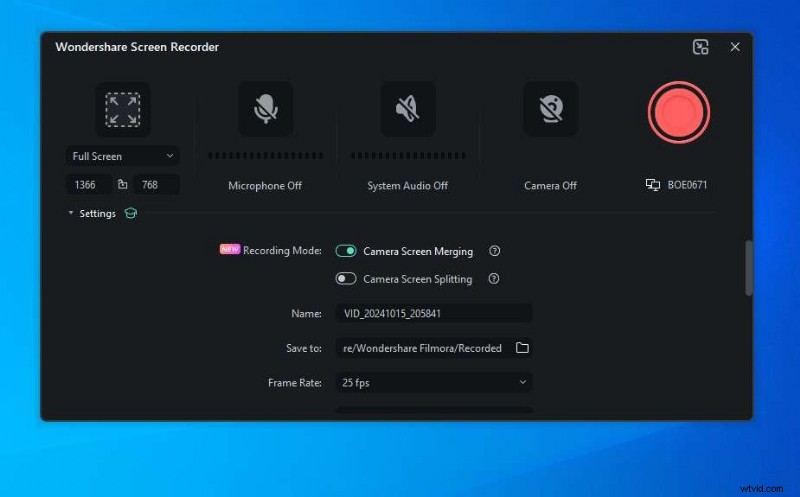
Task: Open the Frame Rate 25 fps dropdown
Action: (x=434, y=382)
